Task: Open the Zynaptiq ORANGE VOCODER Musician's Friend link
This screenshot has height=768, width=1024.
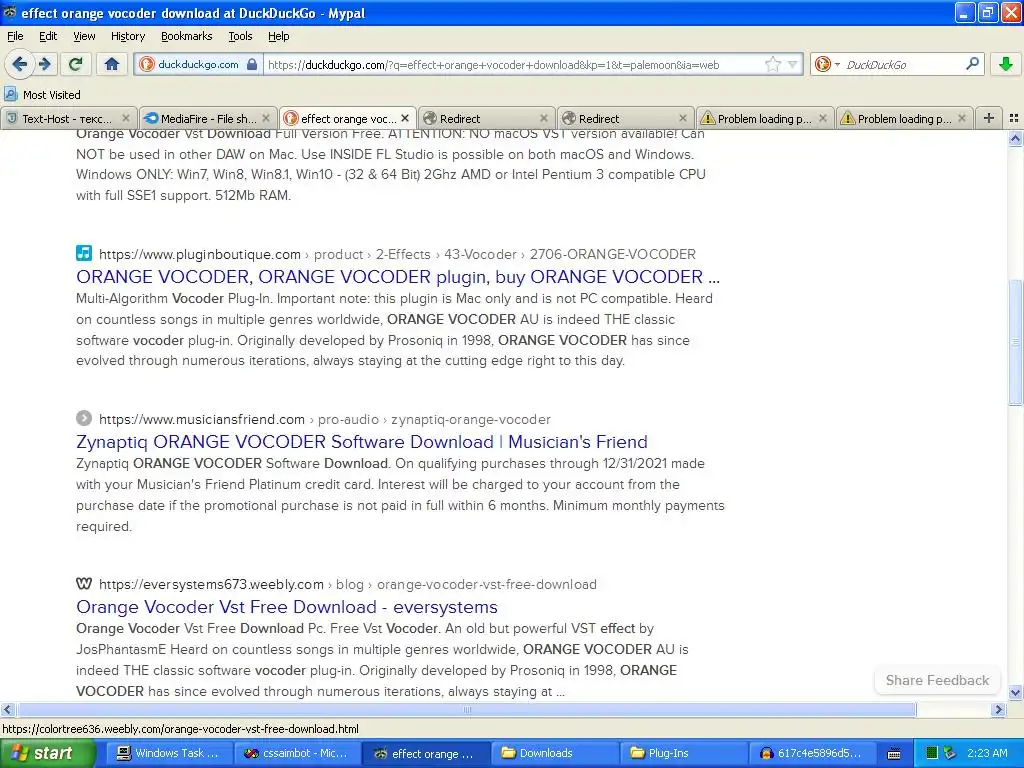Action: click(362, 442)
